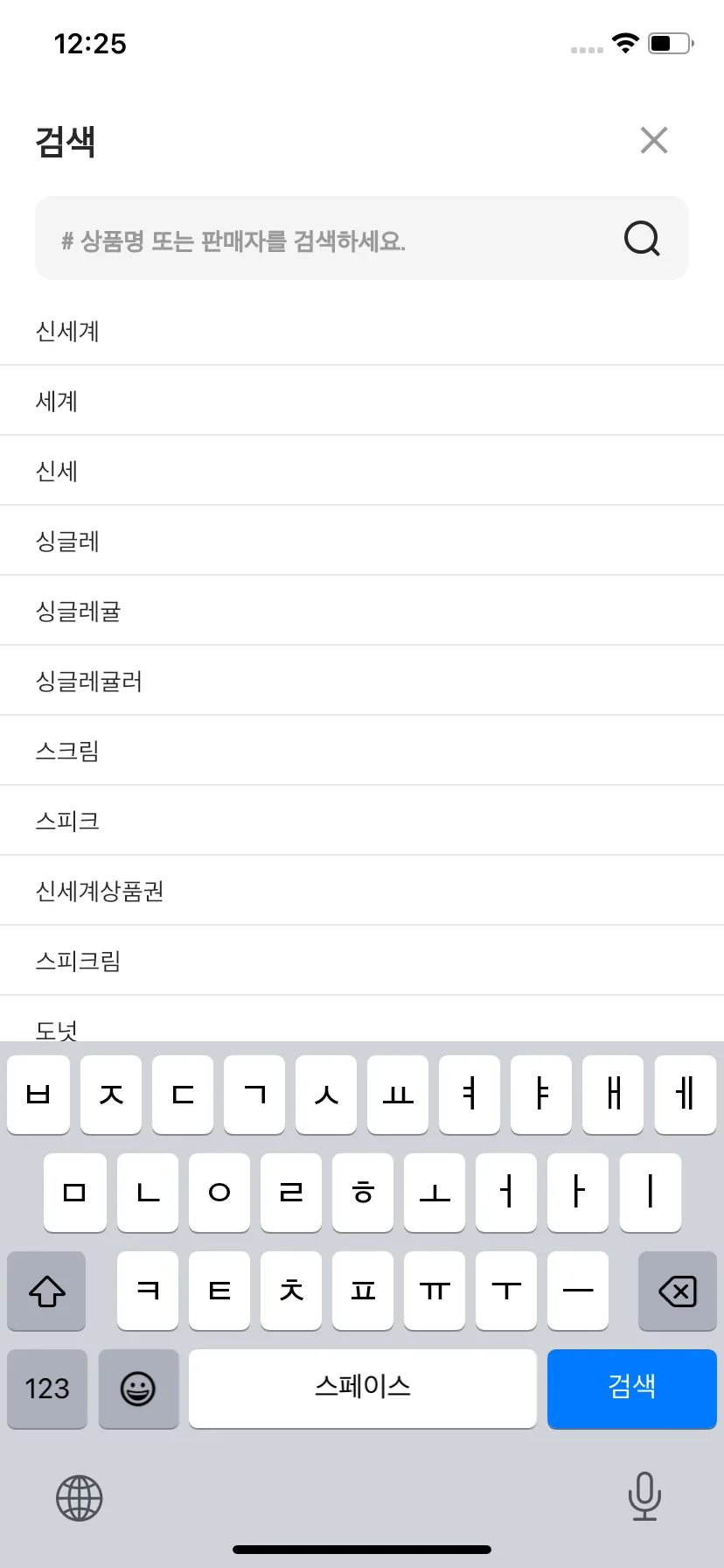The height and width of the screenshot is (1568, 724).
Task: Tap the emoji keyboard icon
Action: (138, 1389)
